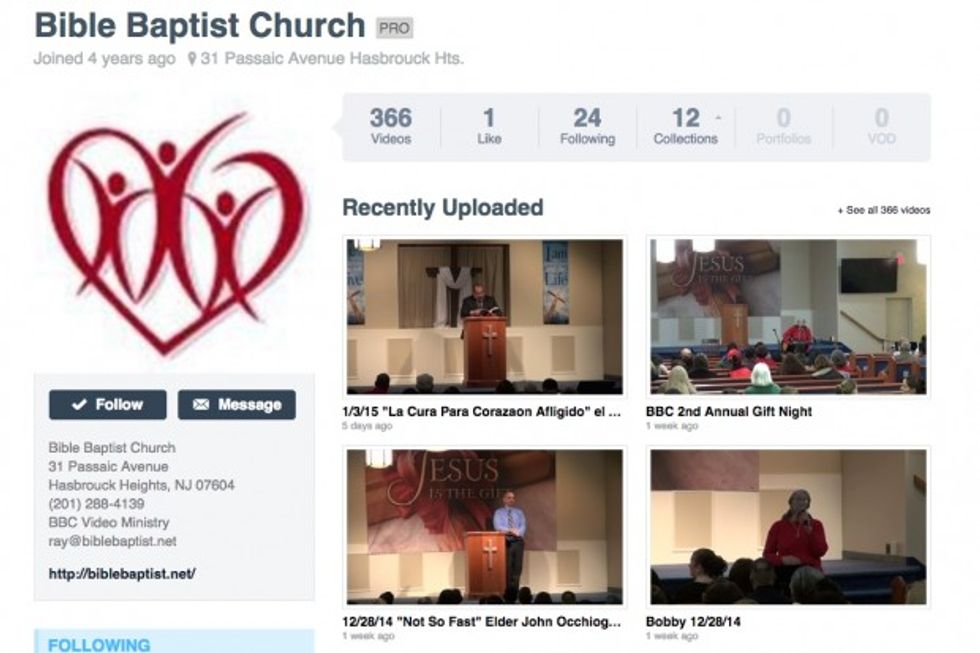Play the Not So Fast video thumbnail
This screenshot has height=653, width=980.
click(484, 527)
